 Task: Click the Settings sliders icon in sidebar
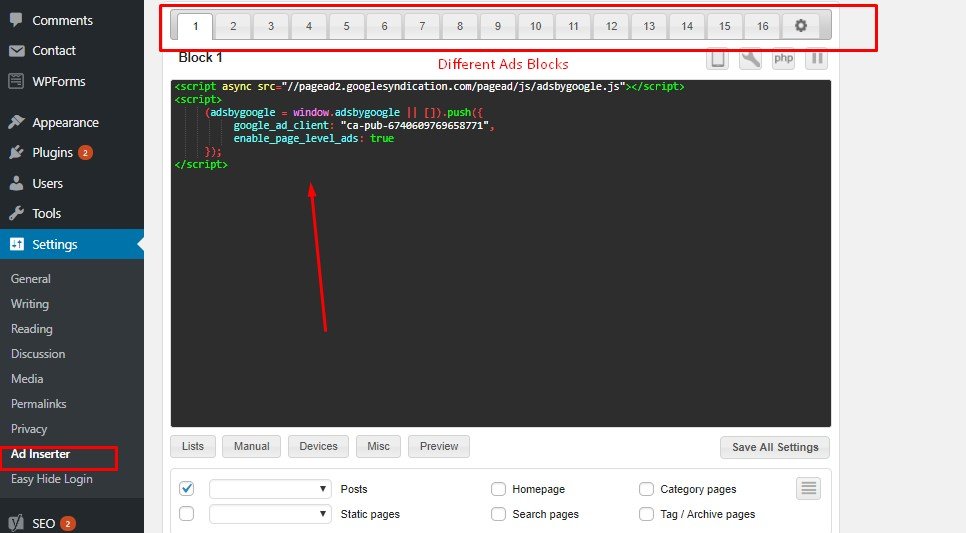point(17,244)
